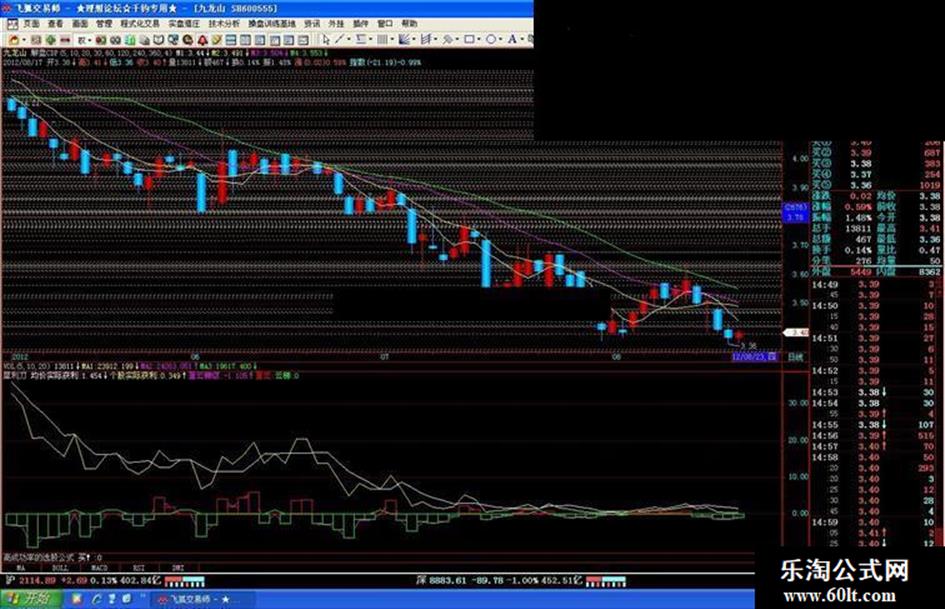This screenshot has width=945, height=609.
Task: Click the blue price marker on the axis
Action: click(796, 212)
